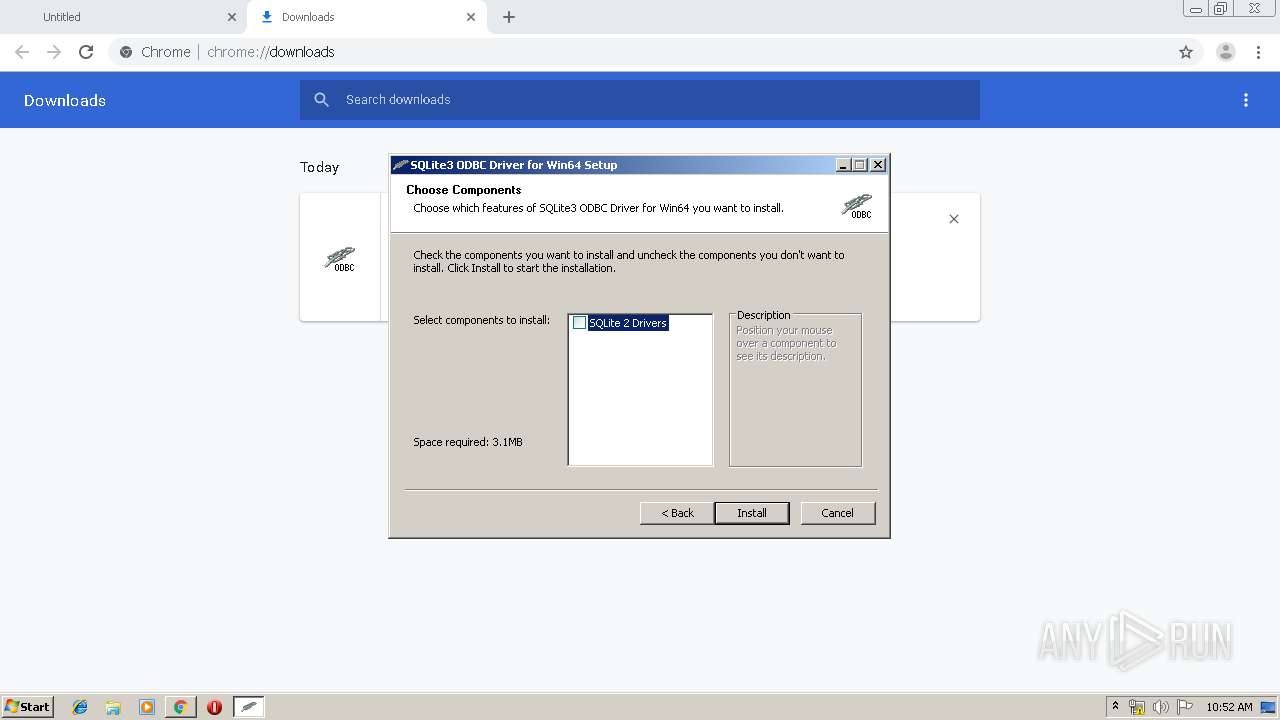The image size is (1280, 720).
Task: Close the Downloads tab
Action: tap(471, 17)
